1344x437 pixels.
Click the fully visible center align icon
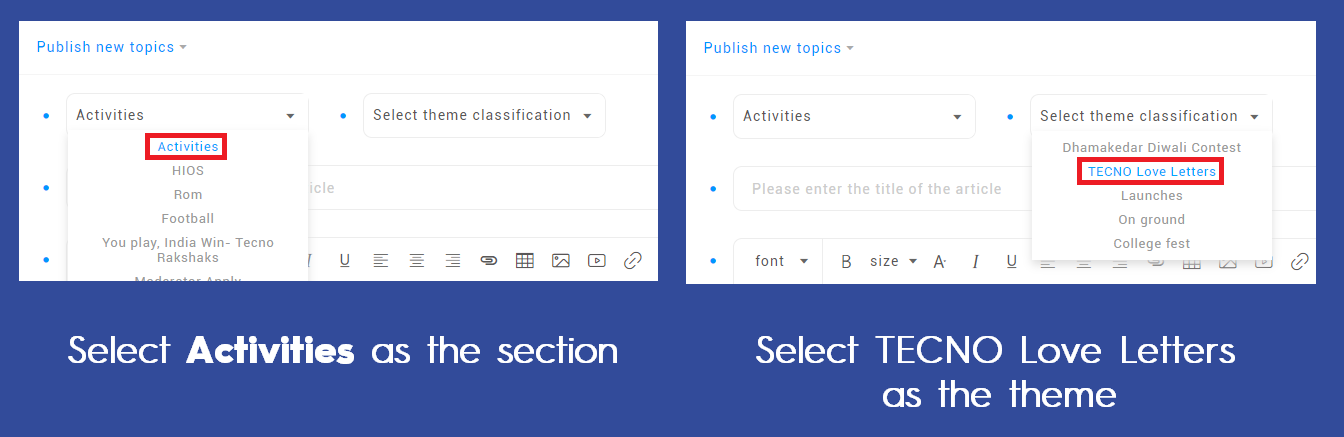click(x=417, y=261)
